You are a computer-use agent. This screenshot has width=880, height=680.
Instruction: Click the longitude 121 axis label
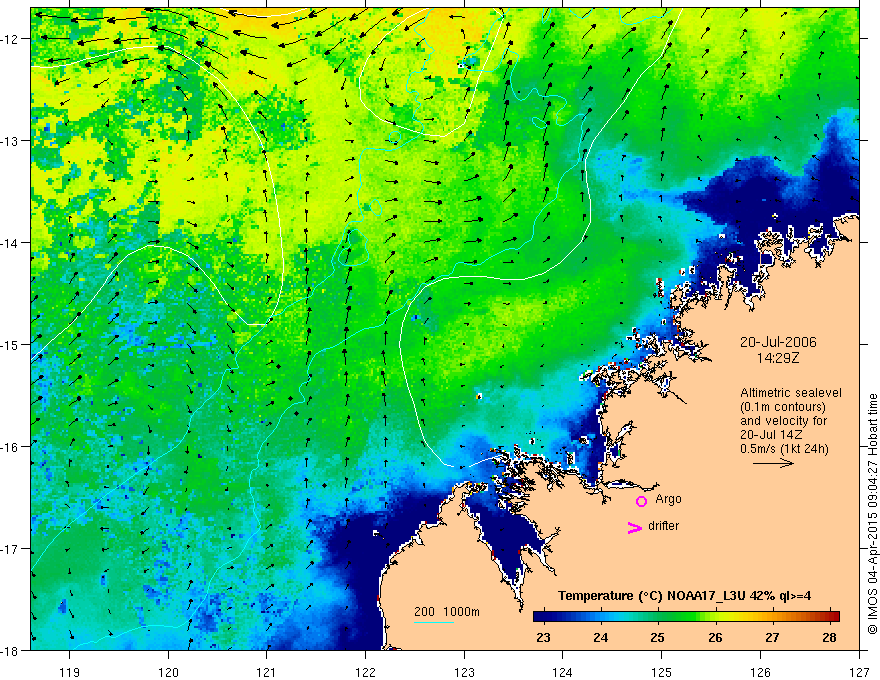(x=267, y=672)
